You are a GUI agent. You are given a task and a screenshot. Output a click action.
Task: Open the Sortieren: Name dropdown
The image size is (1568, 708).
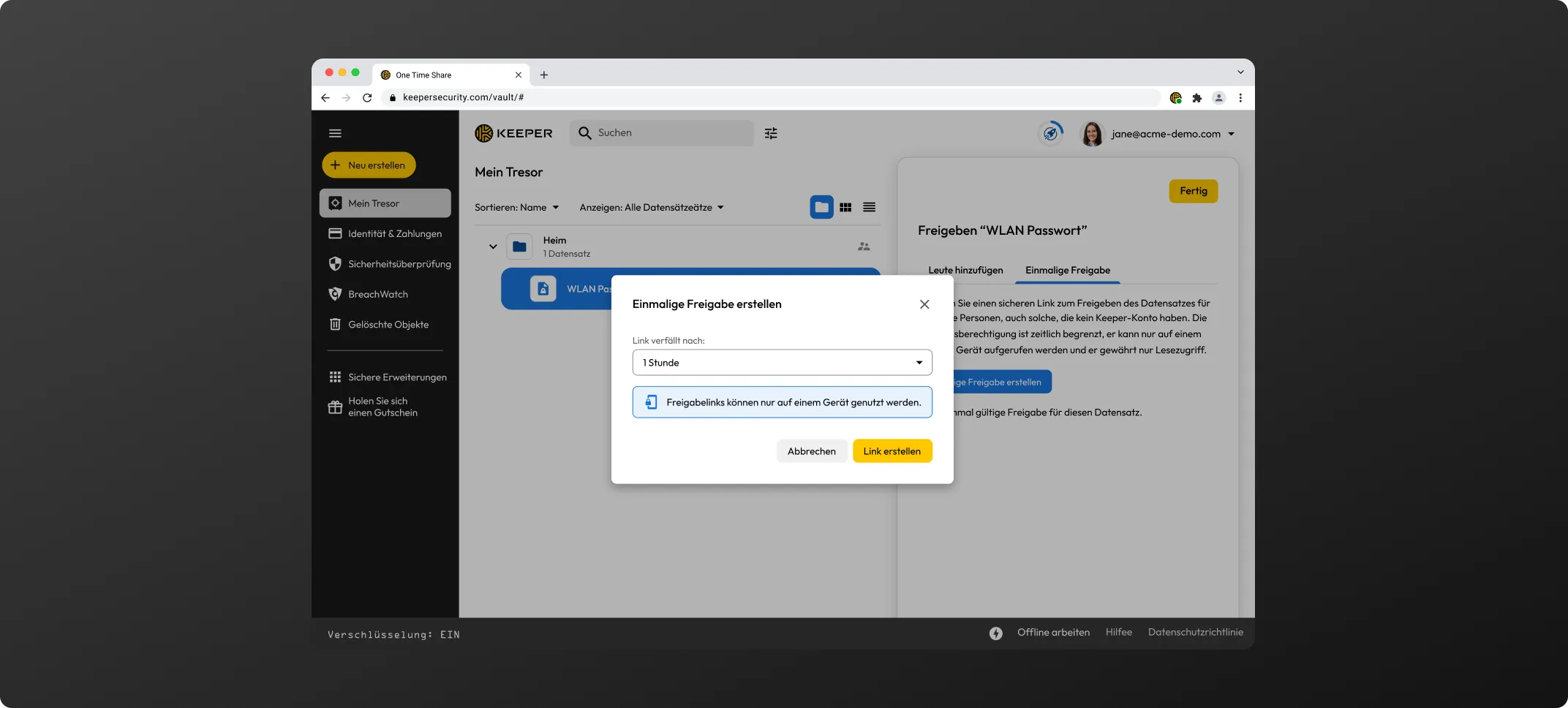click(516, 208)
